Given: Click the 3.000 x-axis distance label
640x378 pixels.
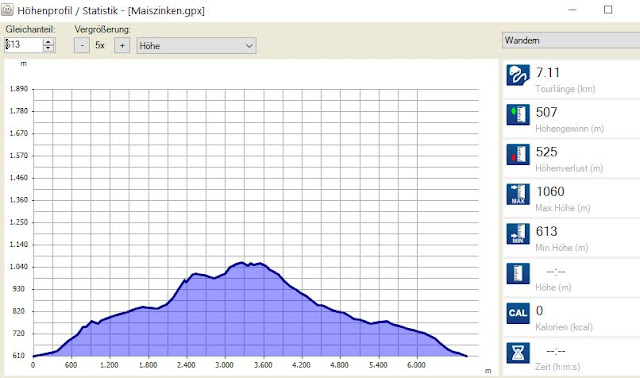Looking at the screenshot, I should click(x=224, y=365).
